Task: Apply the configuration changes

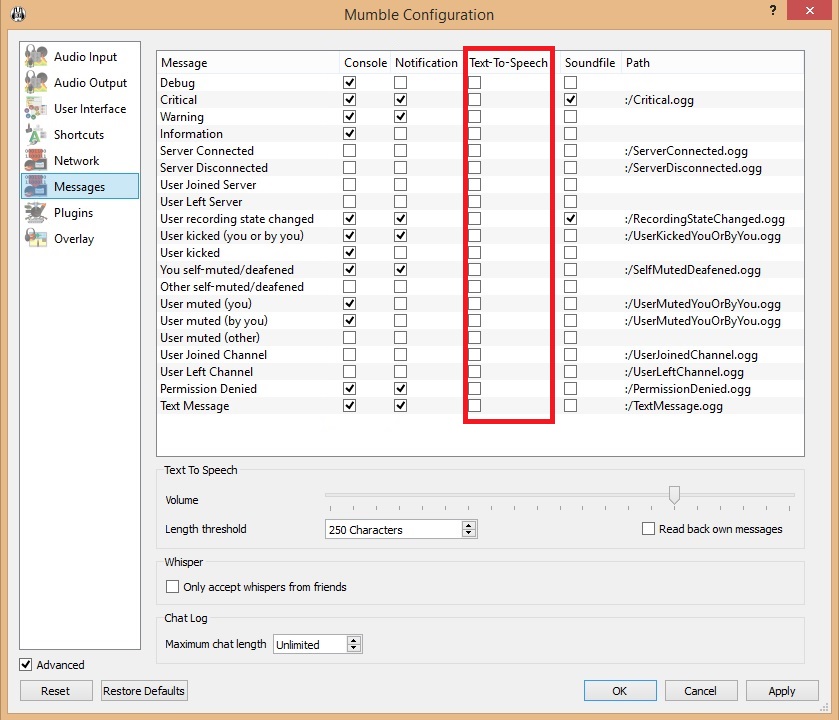Action: (x=782, y=691)
